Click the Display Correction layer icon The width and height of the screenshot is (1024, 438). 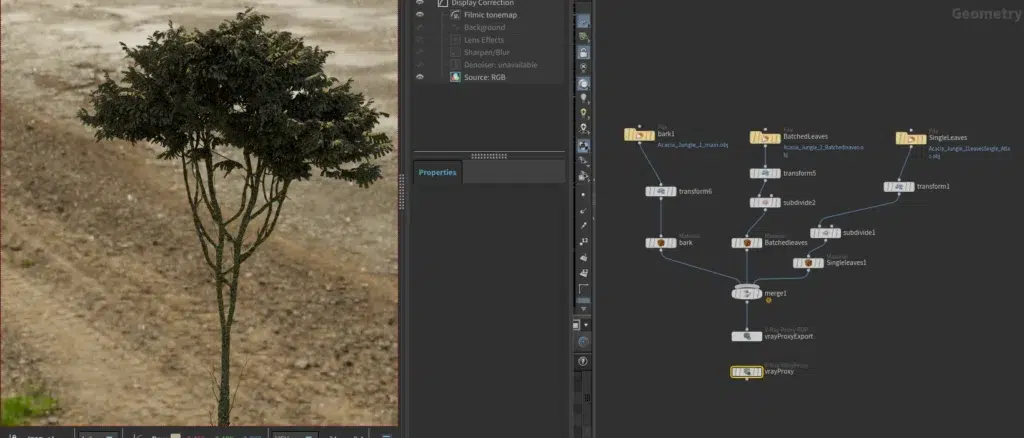click(x=442, y=3)
